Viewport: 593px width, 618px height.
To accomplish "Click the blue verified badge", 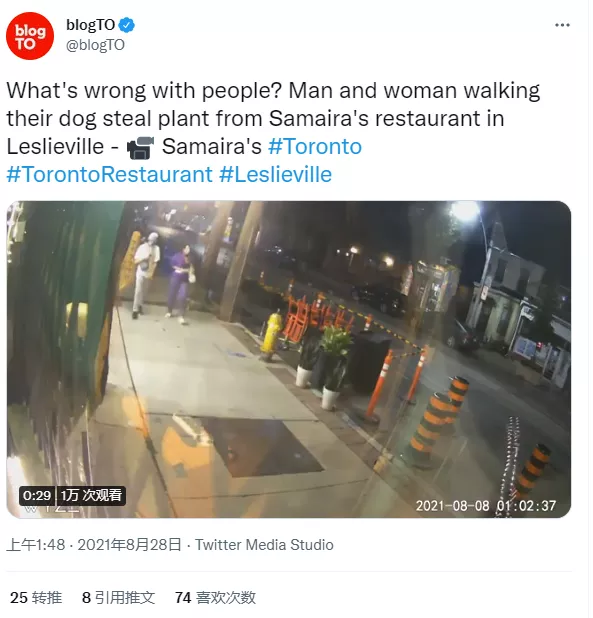I will point(127,25).
